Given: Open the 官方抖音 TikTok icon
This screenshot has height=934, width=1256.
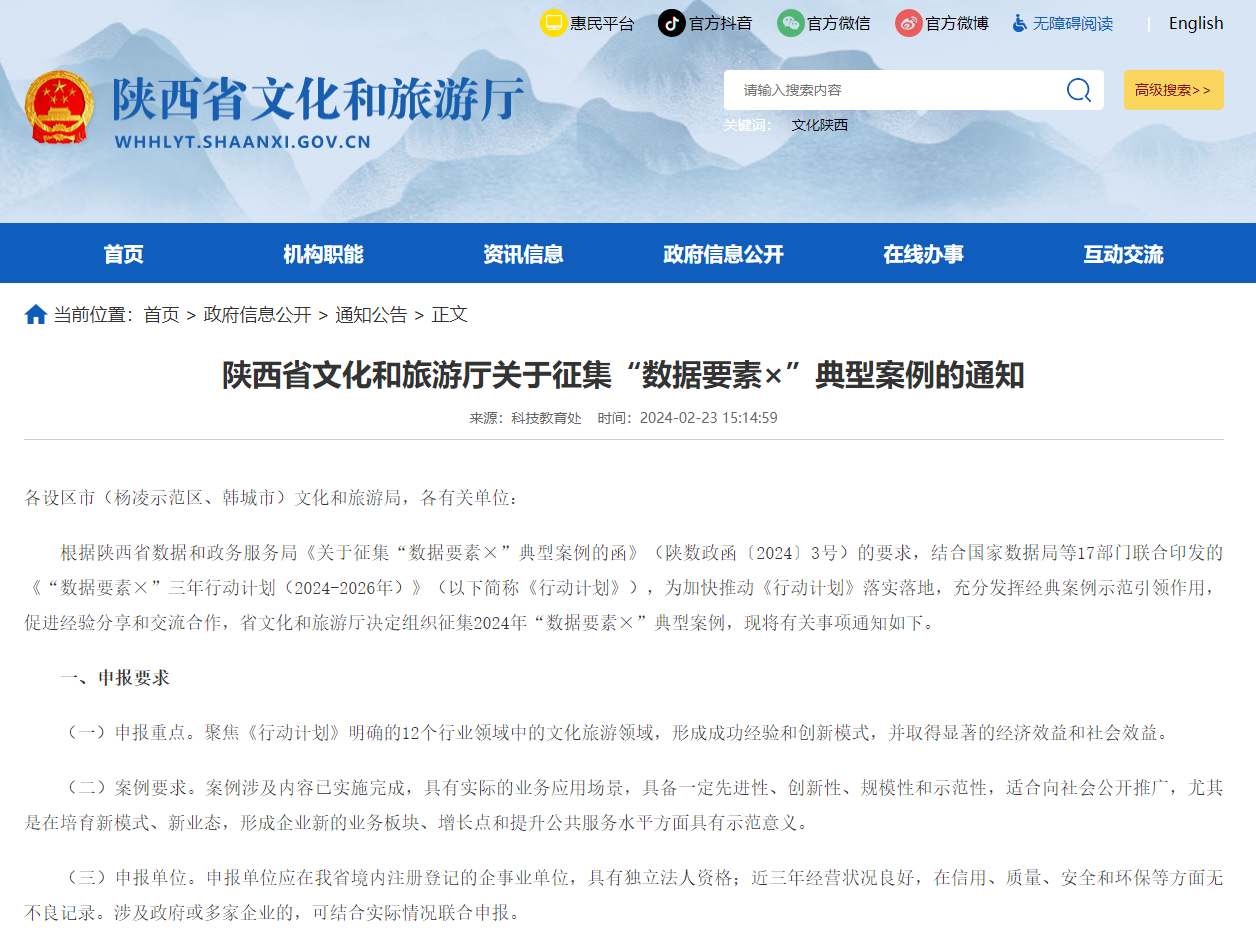Looking at the screenshot, I should pos(671,23).
